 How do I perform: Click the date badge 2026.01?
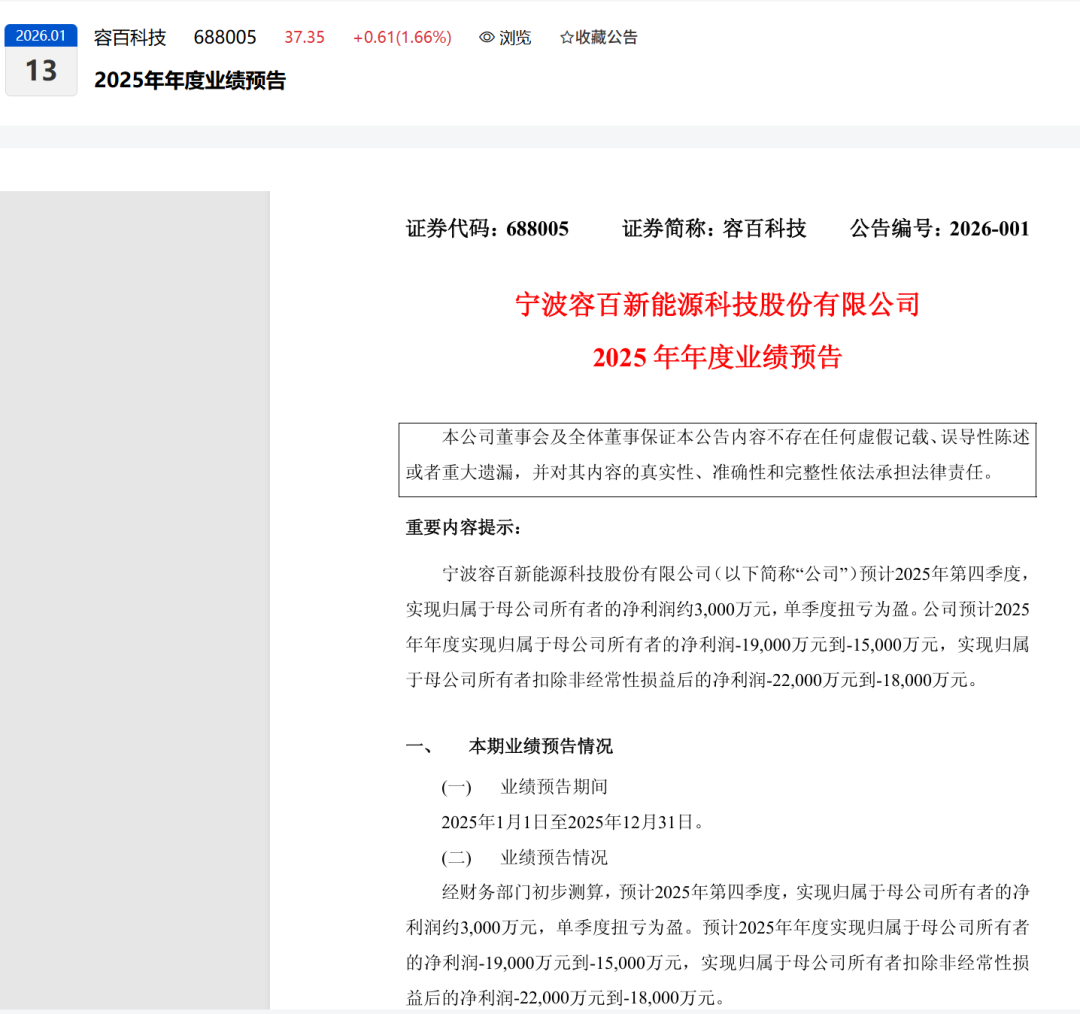(41, 36)
